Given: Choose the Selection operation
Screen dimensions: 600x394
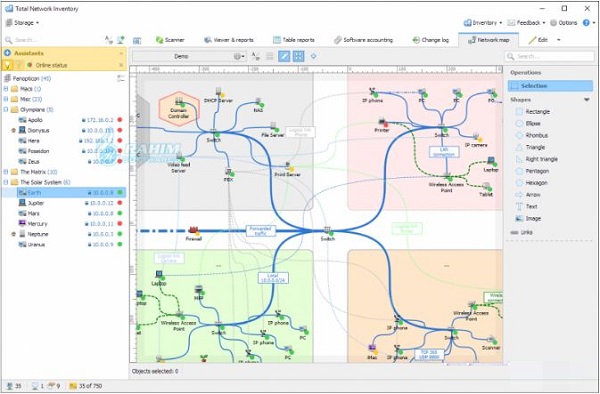Looking at the screenshot, I should 550,86.
